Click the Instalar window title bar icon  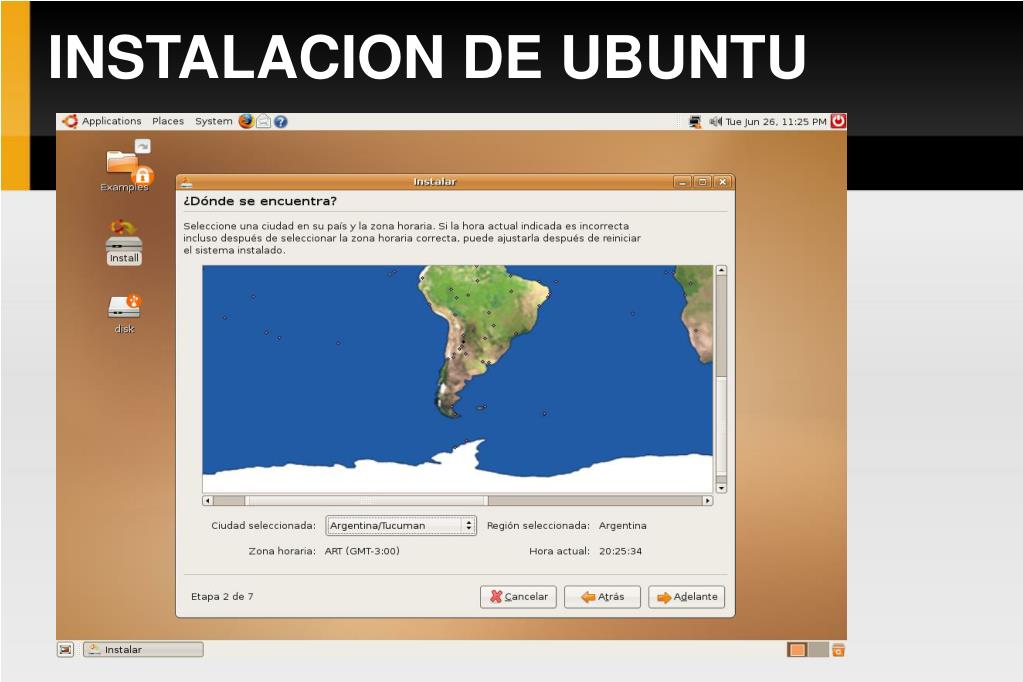coord(186,182)
